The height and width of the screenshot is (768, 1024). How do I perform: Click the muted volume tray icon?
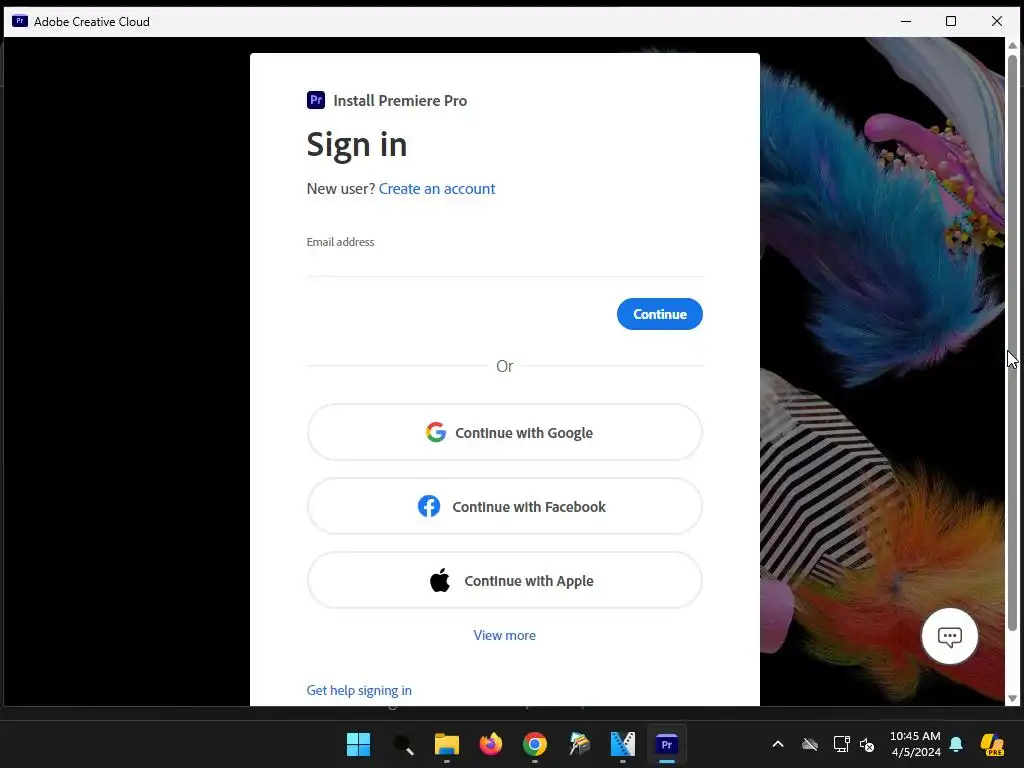point(867,744)
